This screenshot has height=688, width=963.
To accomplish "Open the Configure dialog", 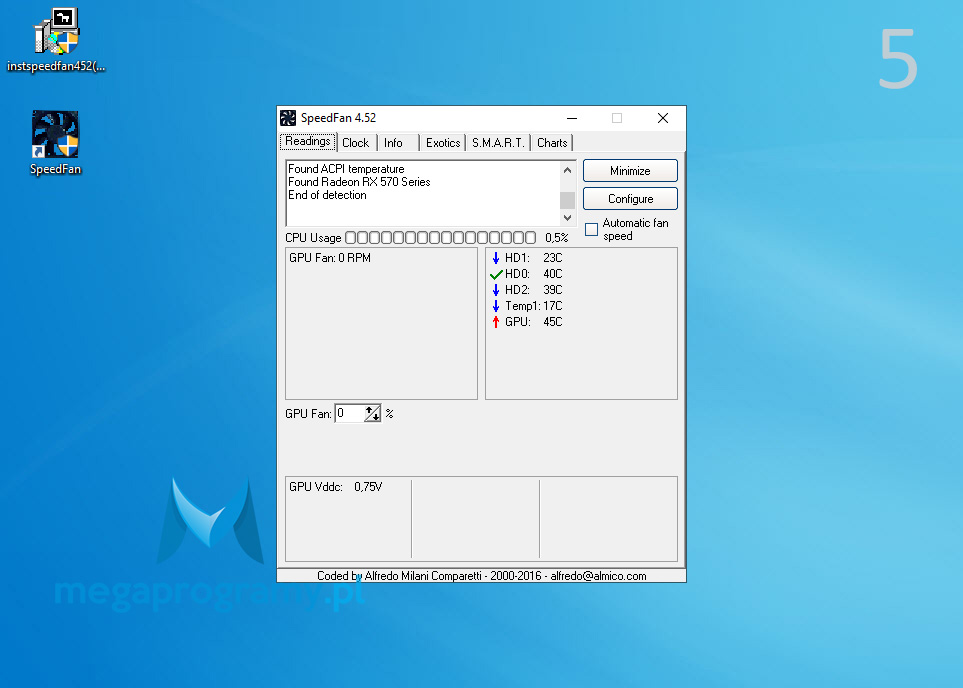I will click(x=630, y=199).
